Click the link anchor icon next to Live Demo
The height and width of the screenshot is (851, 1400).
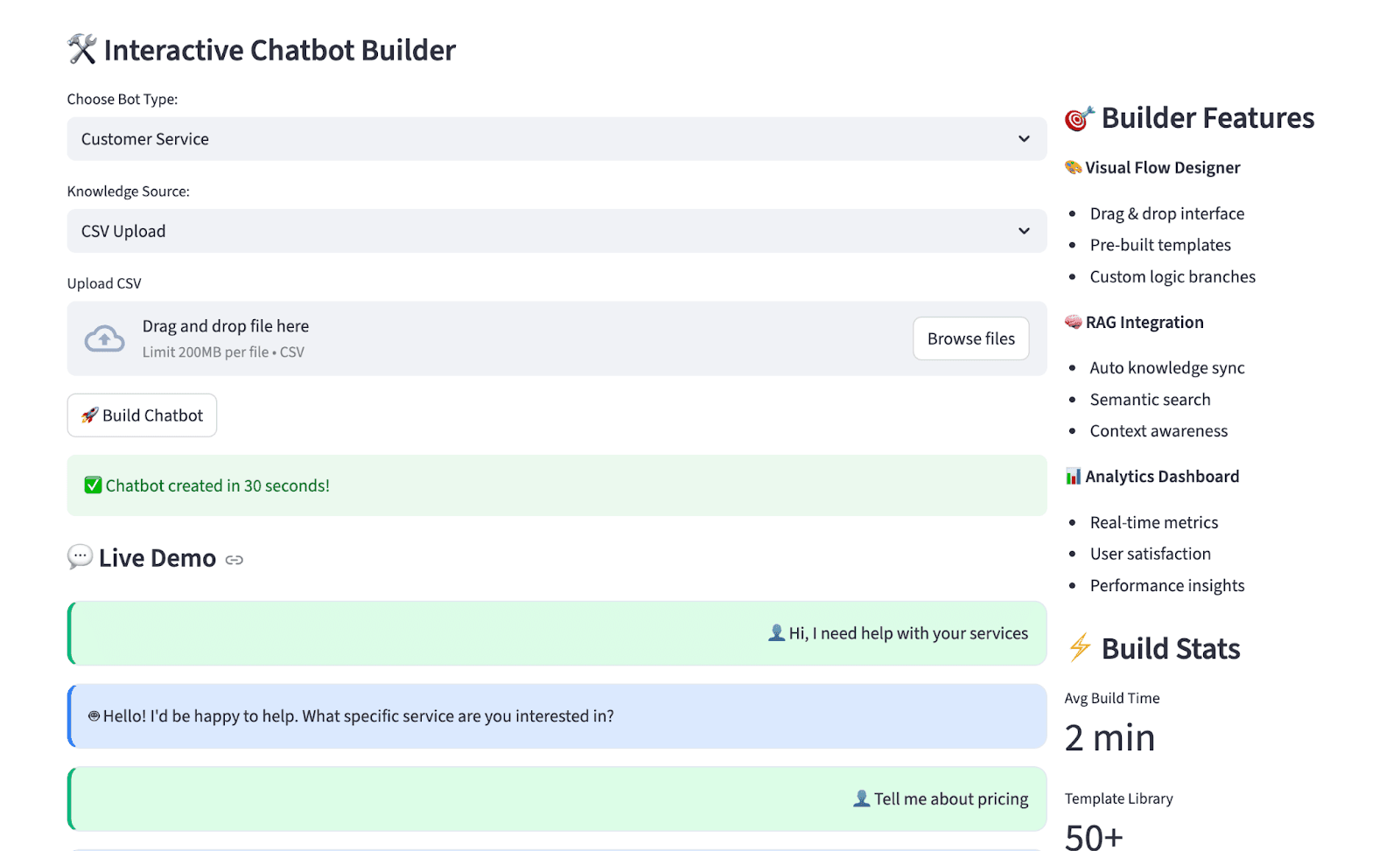click(x=234, y=559)
